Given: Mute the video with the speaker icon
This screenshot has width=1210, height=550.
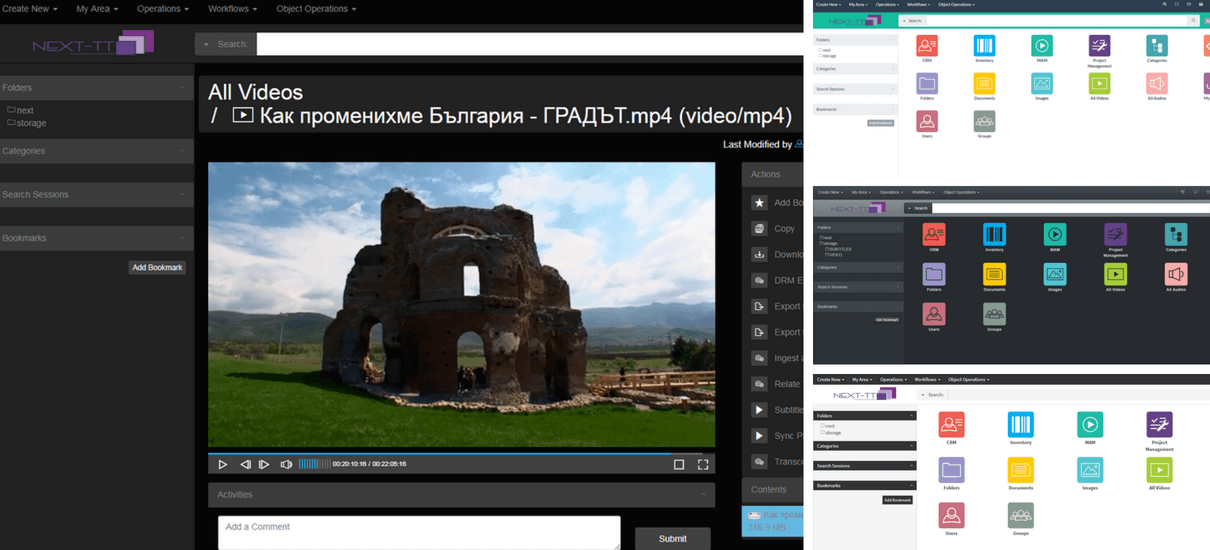Looking at the screenshot, I should click(x=286, y=464).
